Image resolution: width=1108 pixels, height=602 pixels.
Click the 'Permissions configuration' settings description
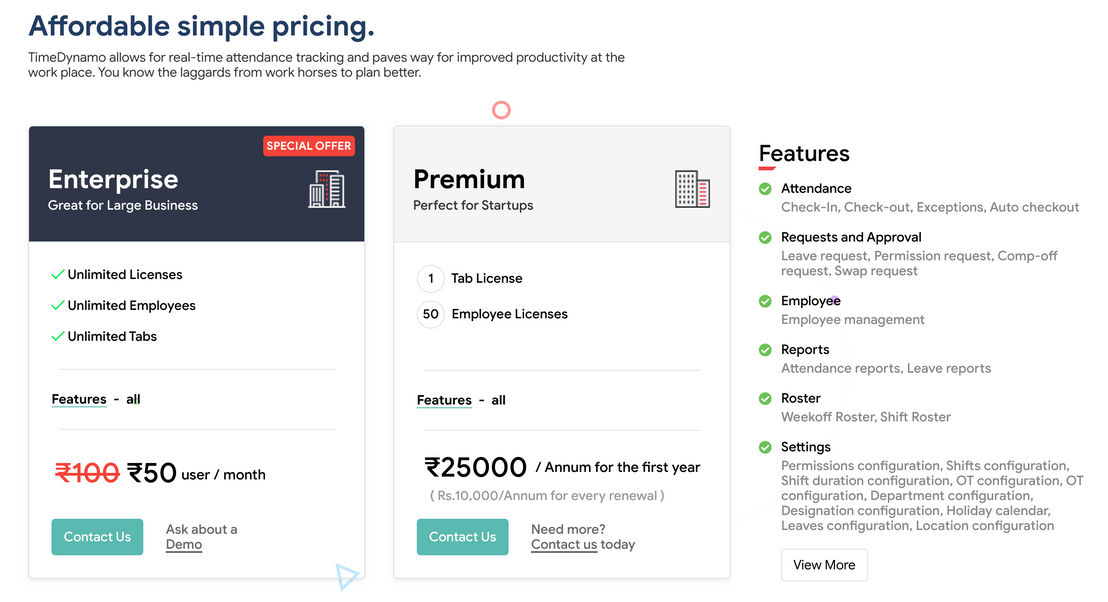click(x=932, y=495)
